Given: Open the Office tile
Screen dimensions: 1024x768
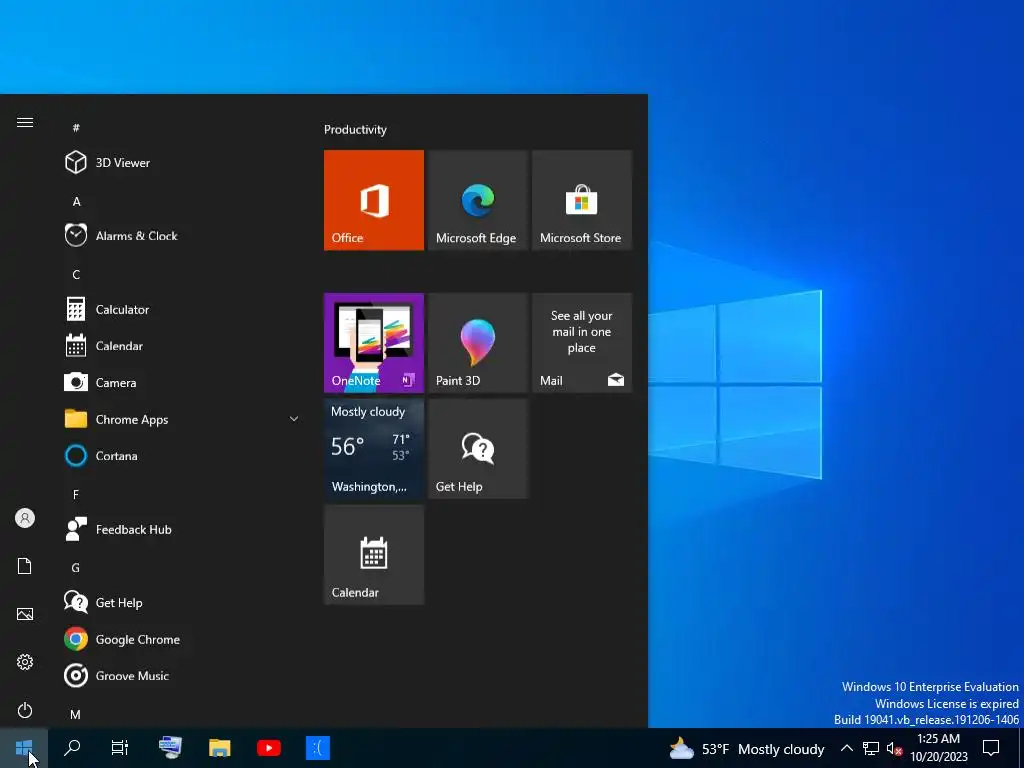Looking at the screenshot, I should click(374, 200).
